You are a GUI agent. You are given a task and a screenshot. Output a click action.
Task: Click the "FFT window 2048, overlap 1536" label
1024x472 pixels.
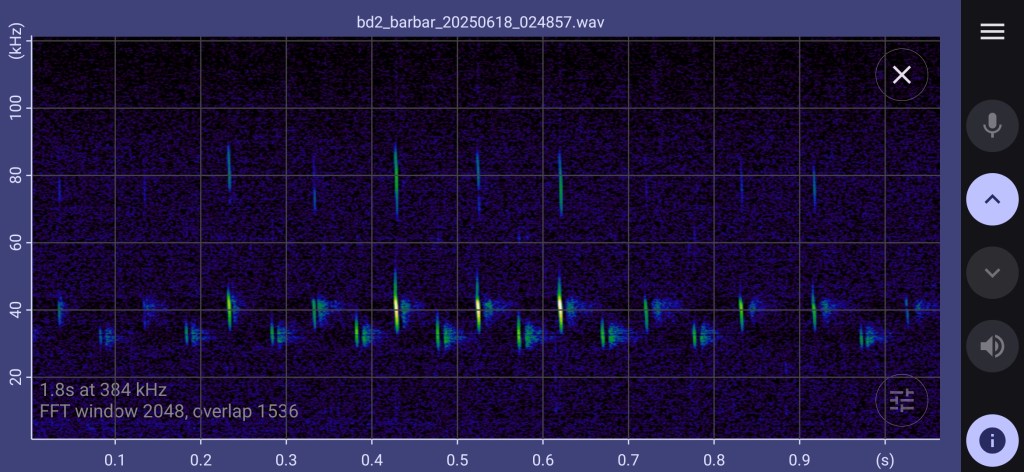pos(169,411)
